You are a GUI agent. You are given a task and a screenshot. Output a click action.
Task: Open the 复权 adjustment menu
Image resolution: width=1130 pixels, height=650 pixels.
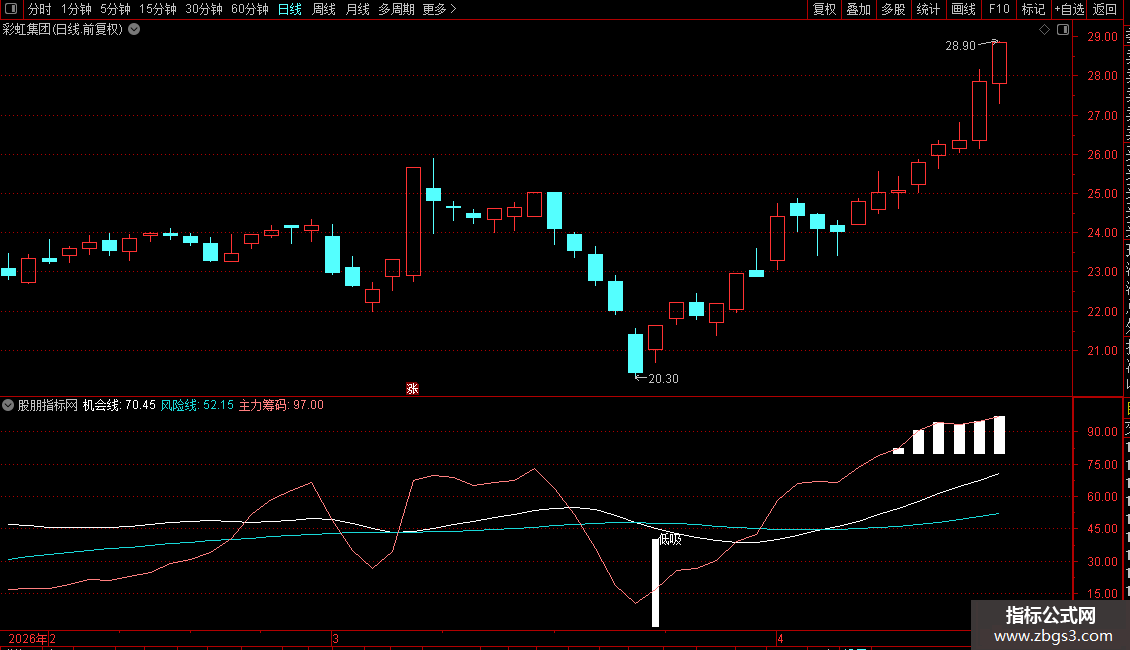(x=824, y=9)
